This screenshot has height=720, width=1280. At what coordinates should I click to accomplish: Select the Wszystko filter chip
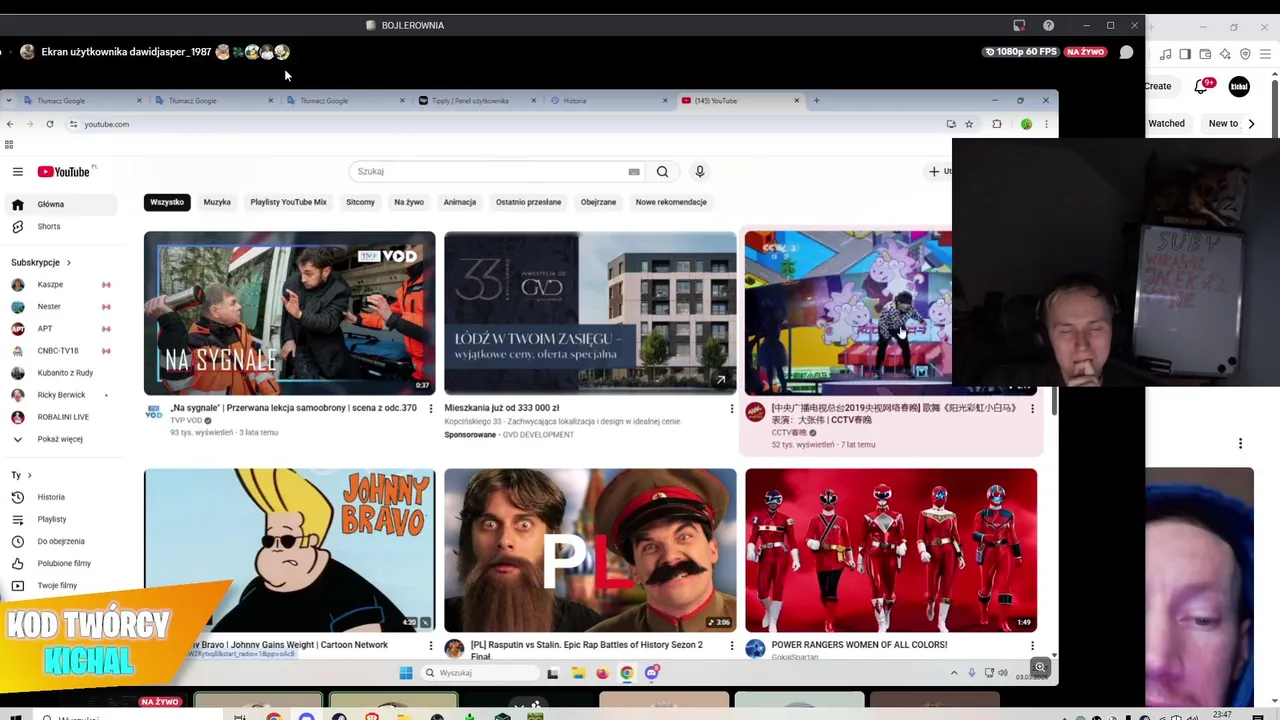(167, 202)
